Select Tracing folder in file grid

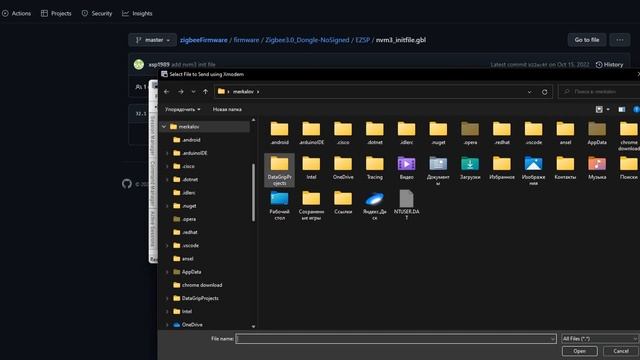click(x=375, y=168)
